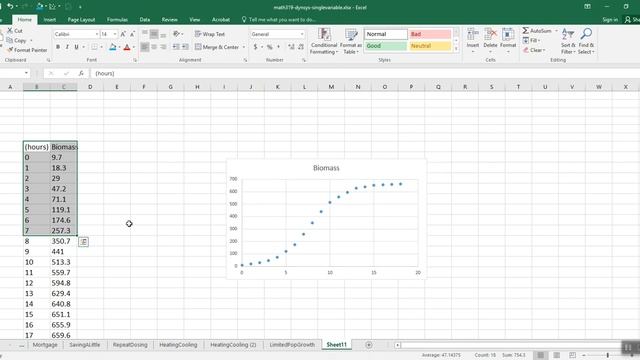The image size is (640, 360).
Task: Open the Clear eraser menu
Action: pos(534,50)
